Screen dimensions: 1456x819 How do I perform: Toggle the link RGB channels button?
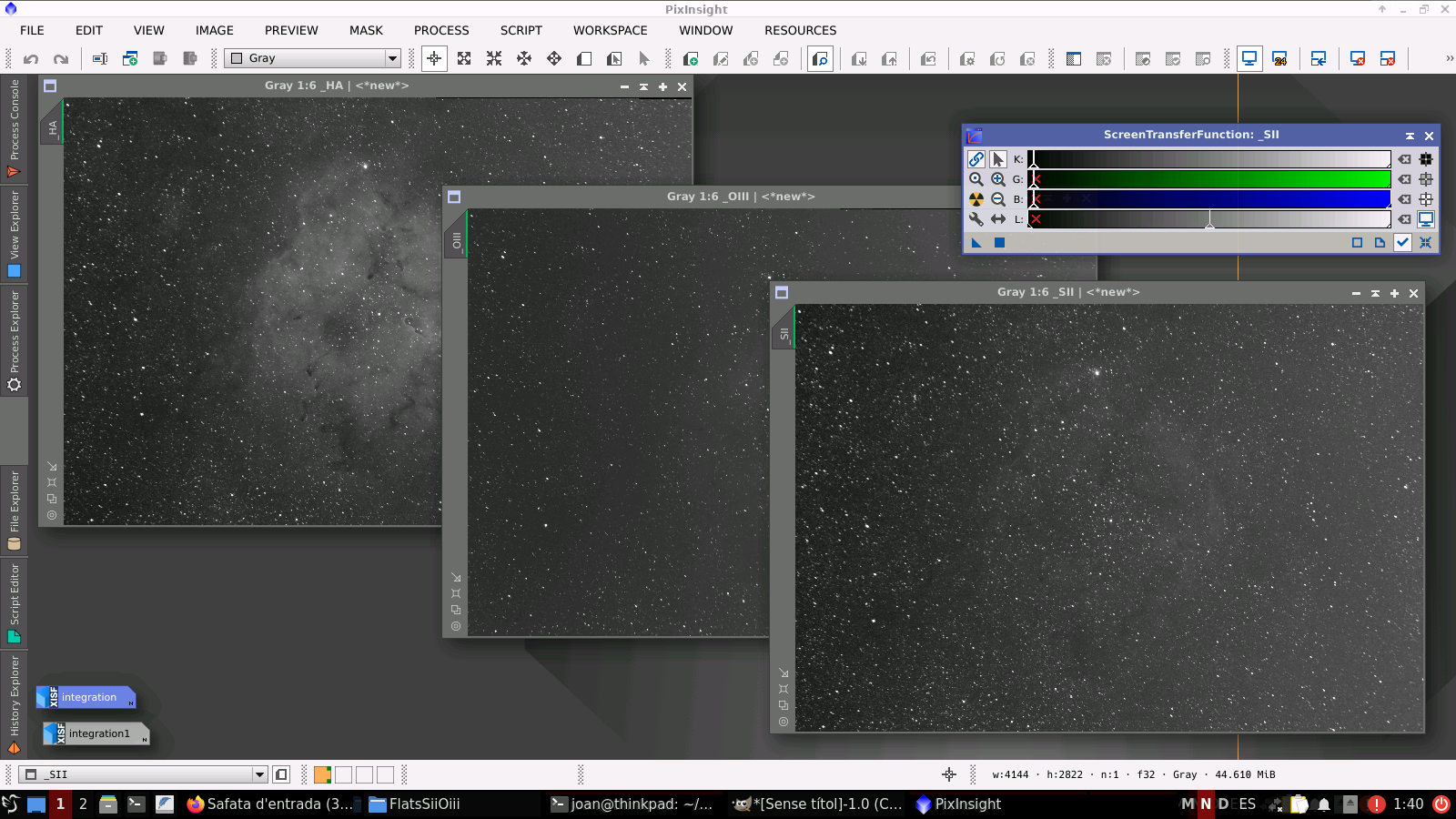pos(976,159)
